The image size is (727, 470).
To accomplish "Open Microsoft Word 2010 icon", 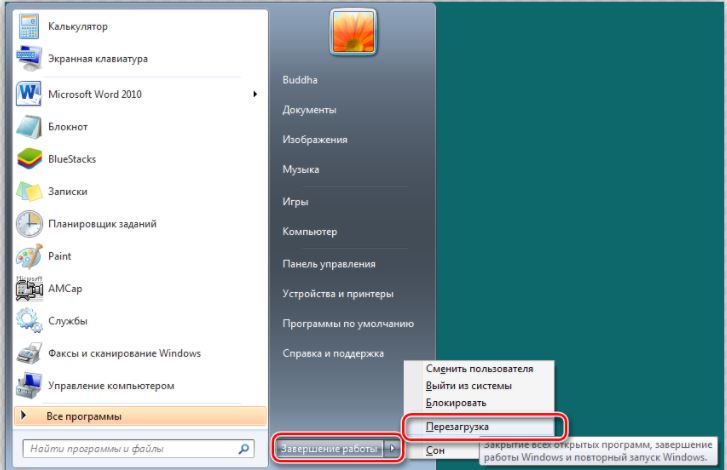I will (x=29, y=94).
